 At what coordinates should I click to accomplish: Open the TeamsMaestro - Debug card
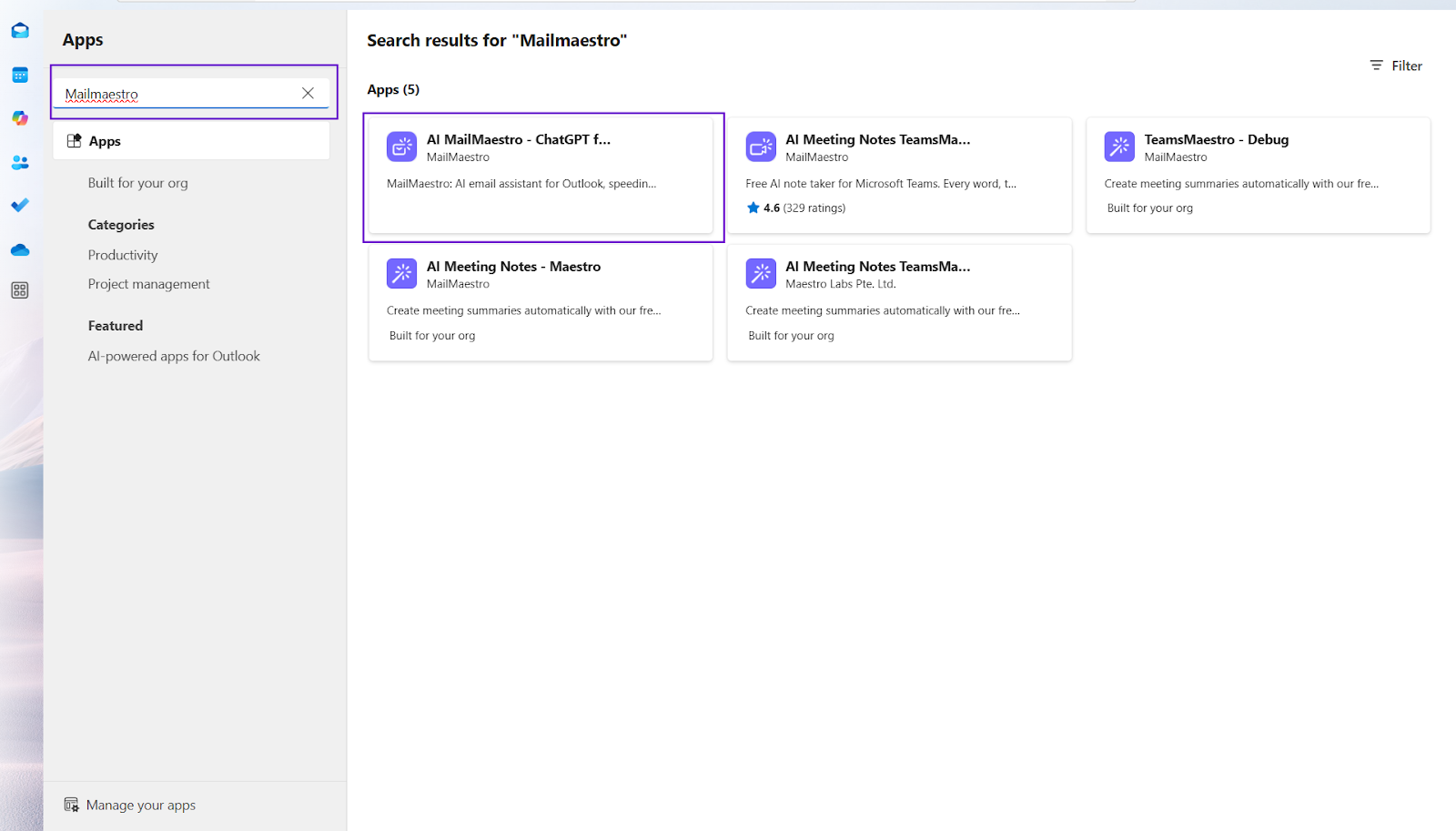tap(1259, 175)
